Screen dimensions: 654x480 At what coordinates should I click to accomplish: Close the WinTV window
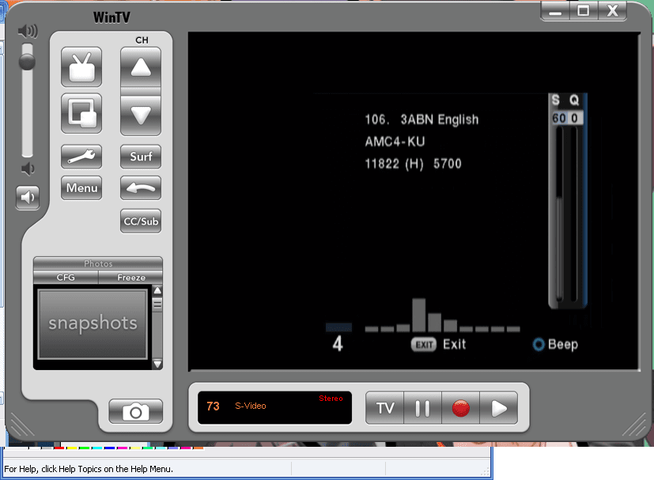tap(612, 11)
